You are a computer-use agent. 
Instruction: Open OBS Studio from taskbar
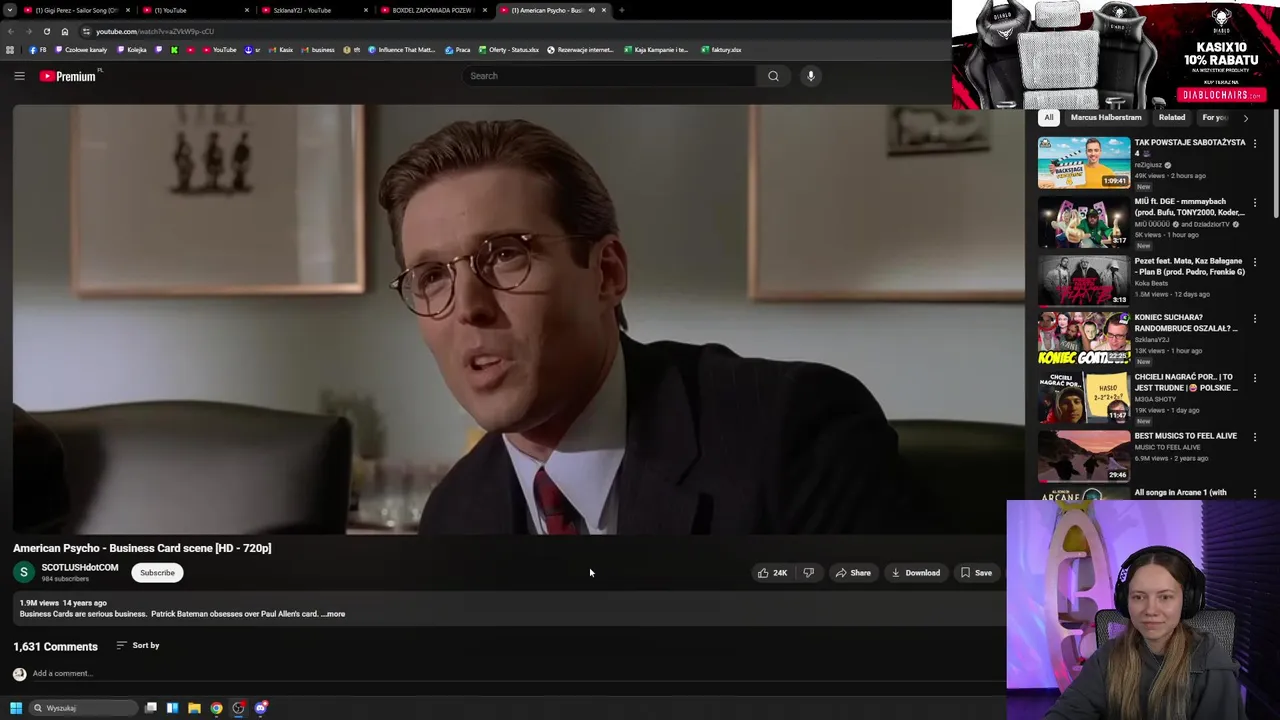(x=238, y=708)
